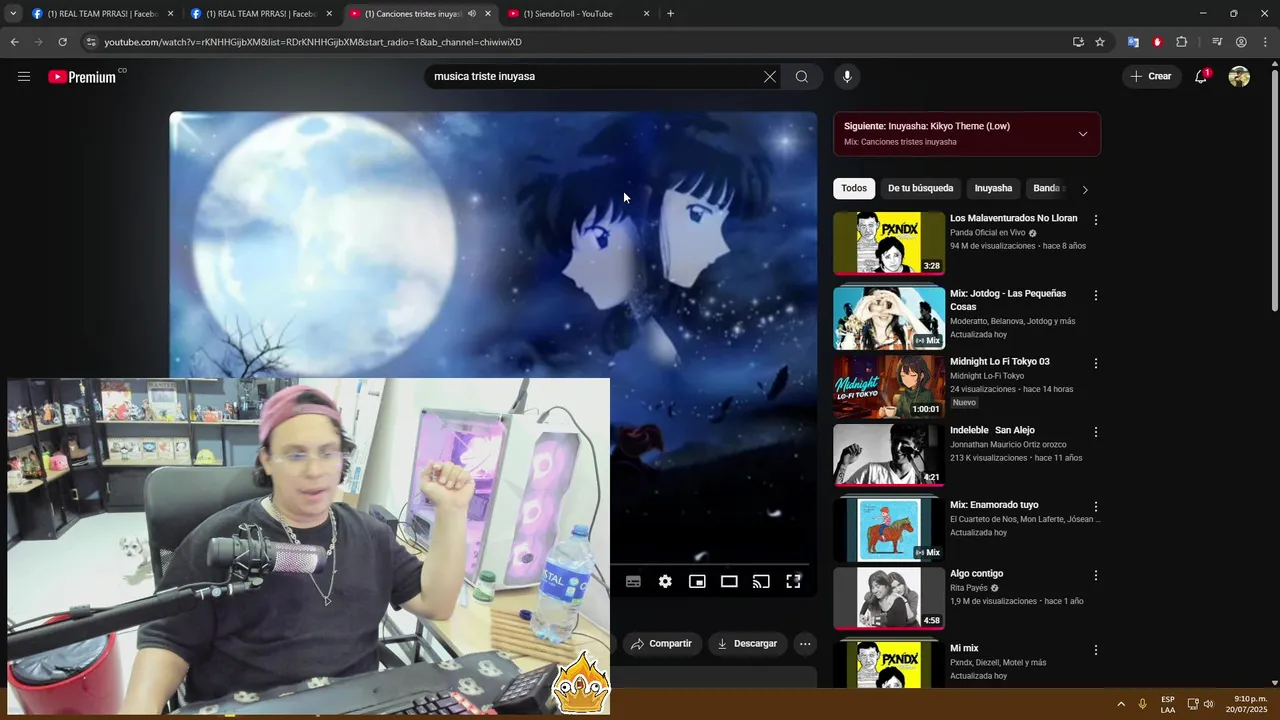Open taskbar clock showing 9:10 p. m.
Image resolution: width=1280 pixels, height=720 pixels.
(x=1250, y=704)
